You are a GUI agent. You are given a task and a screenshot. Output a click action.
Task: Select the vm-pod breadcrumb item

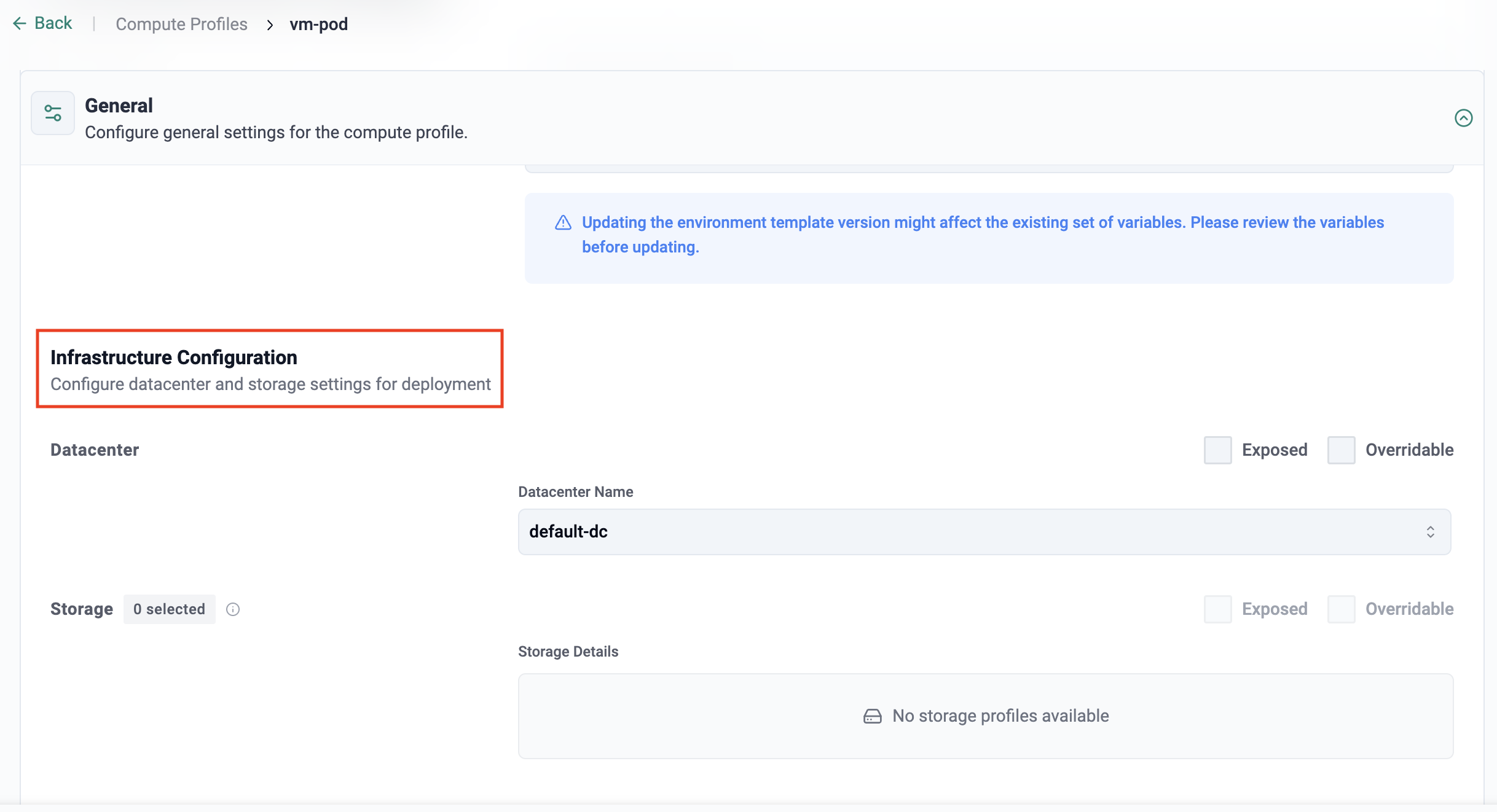point(318,24)
